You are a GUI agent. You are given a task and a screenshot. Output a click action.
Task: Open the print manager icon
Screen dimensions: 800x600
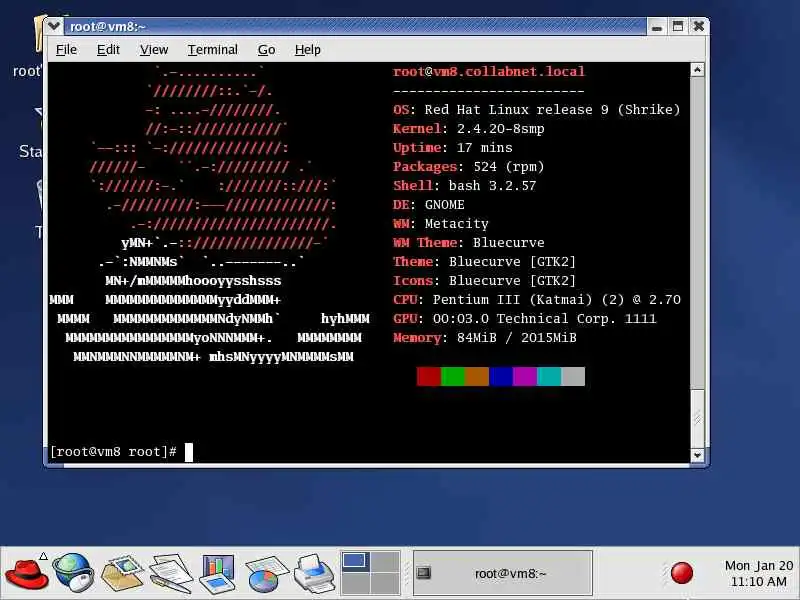[x=314, y=573]
